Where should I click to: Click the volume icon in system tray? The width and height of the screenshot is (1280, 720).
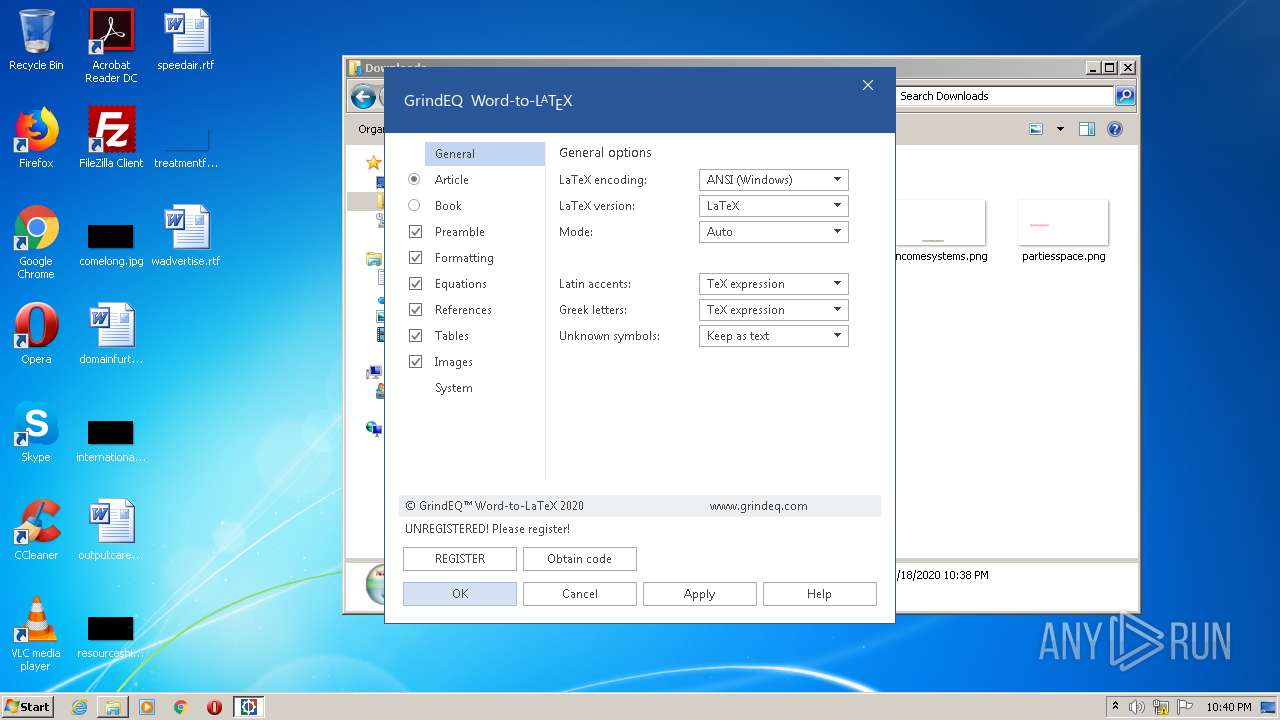1137,707
